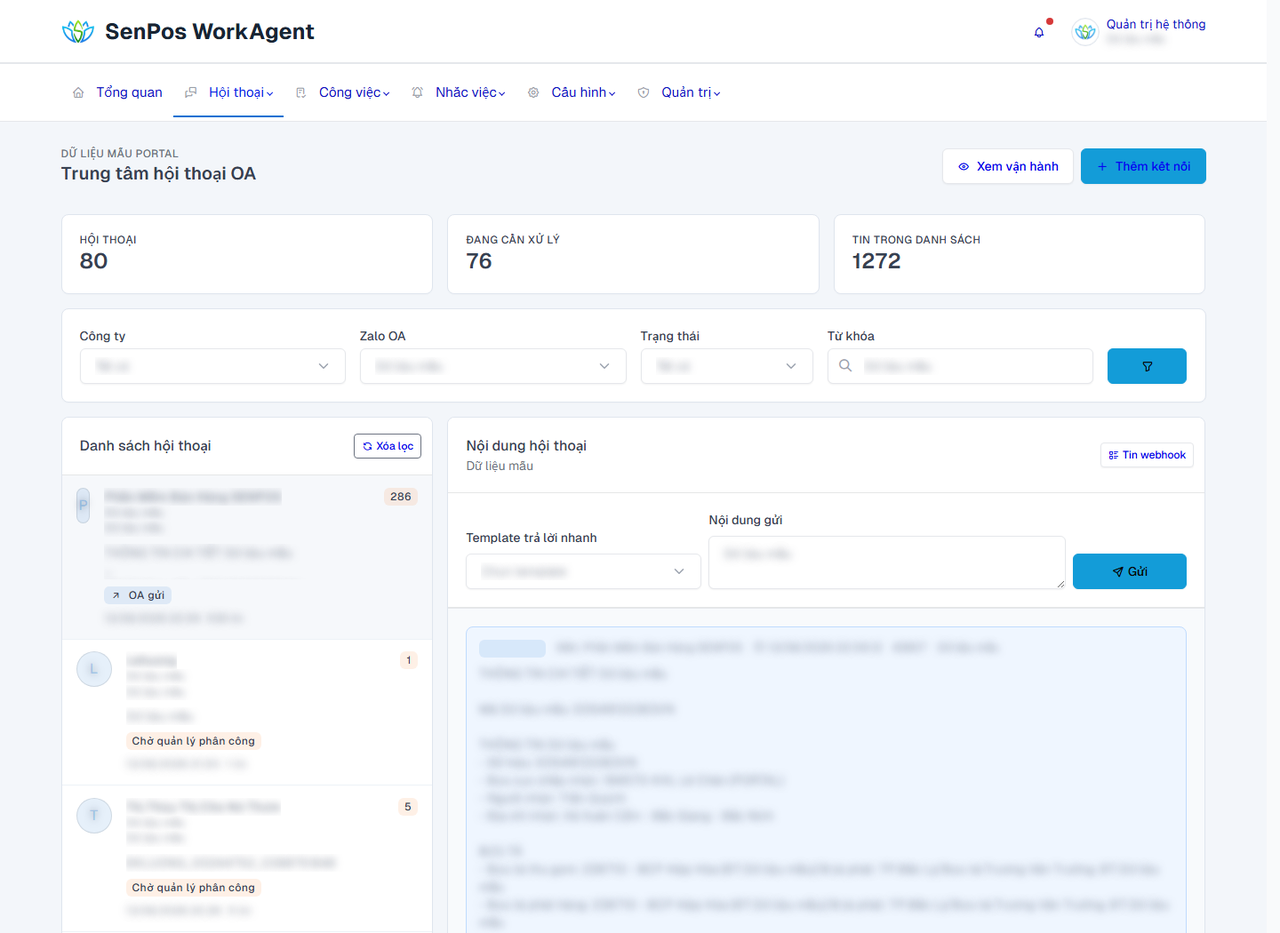
Task: Click the avatar circle labeled P
Action: point(83,504)
